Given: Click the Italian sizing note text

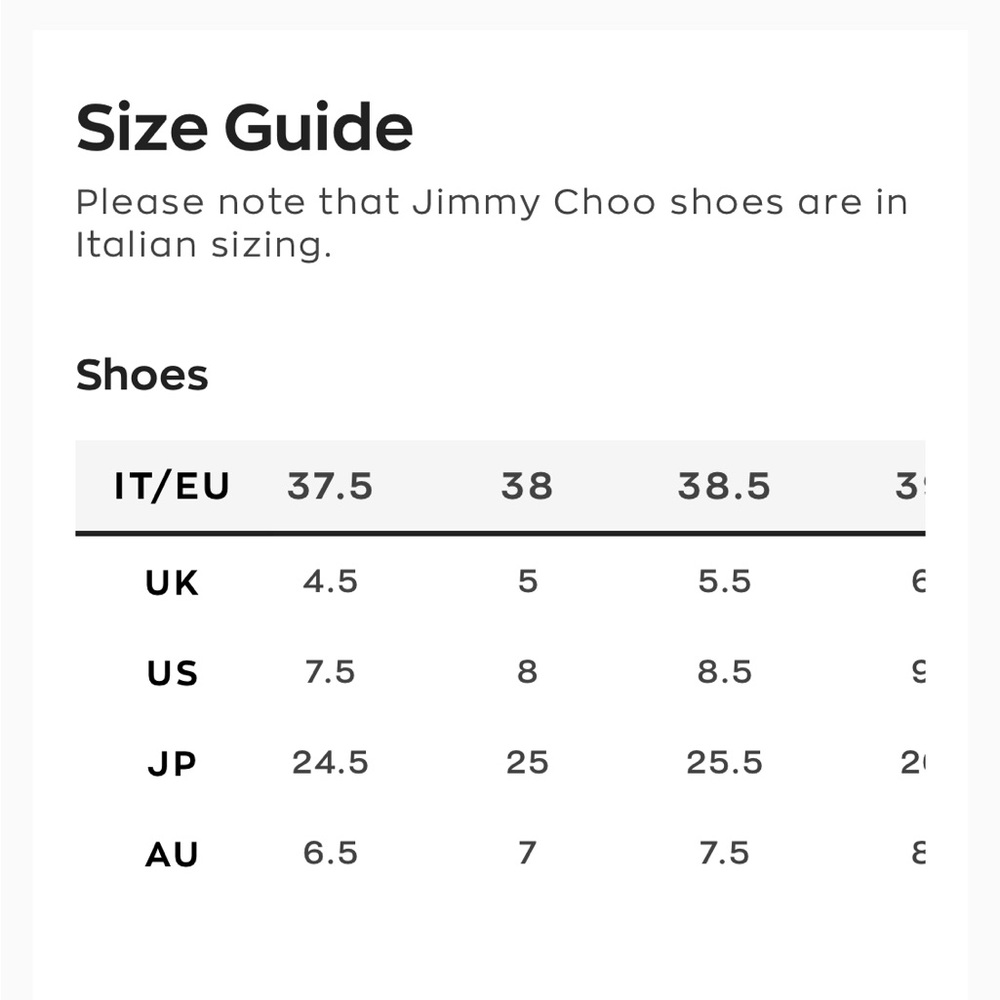Looking at the screenshot, I should 491,224.
